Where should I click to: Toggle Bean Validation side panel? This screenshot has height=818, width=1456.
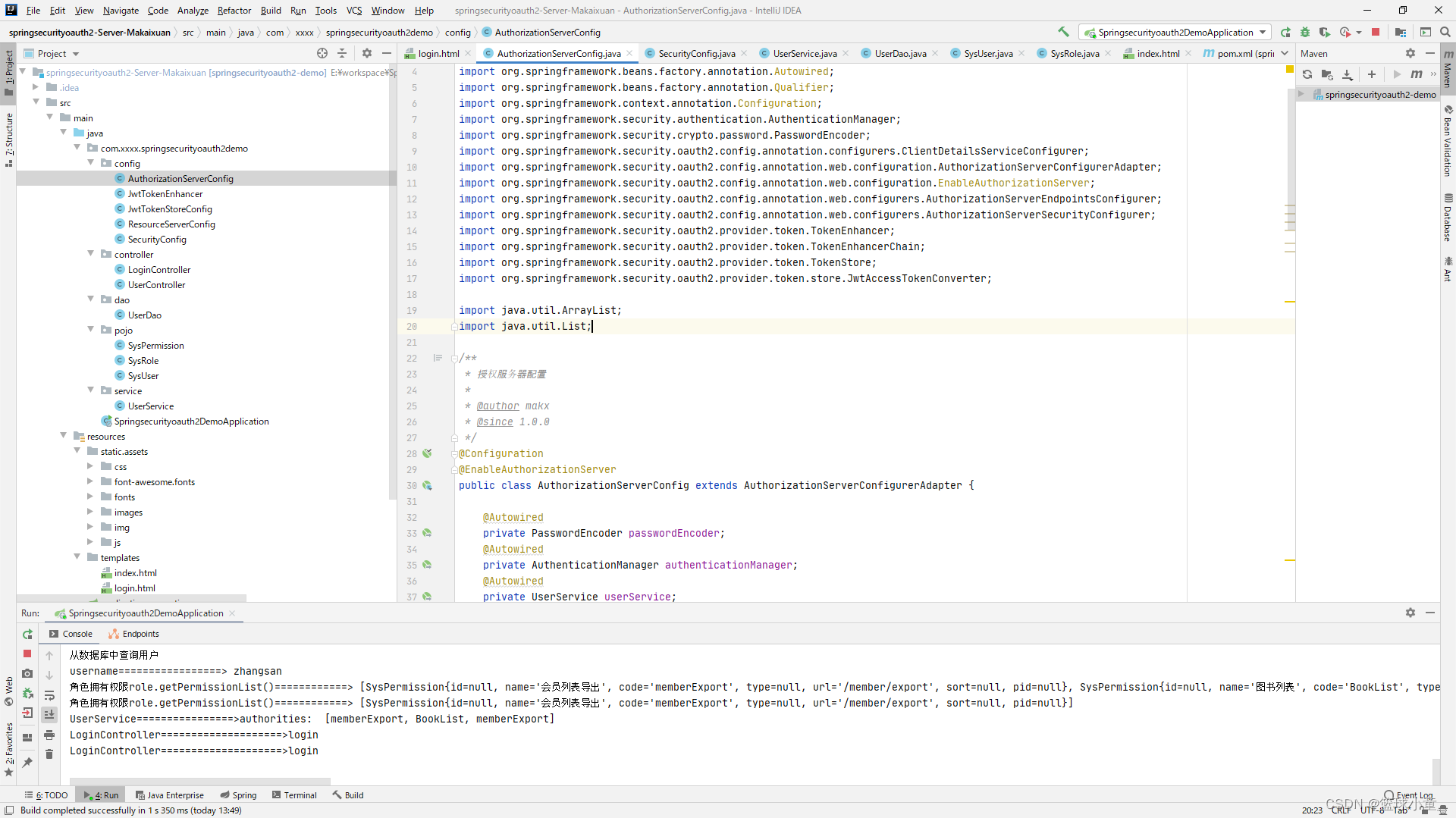click(1448, 141)
